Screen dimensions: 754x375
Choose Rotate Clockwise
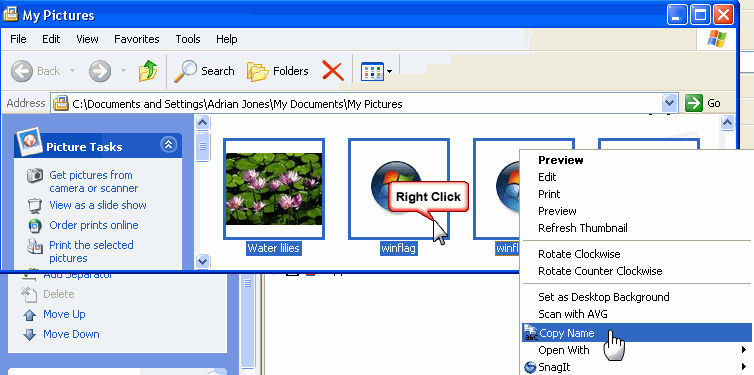tap(579, 254)
